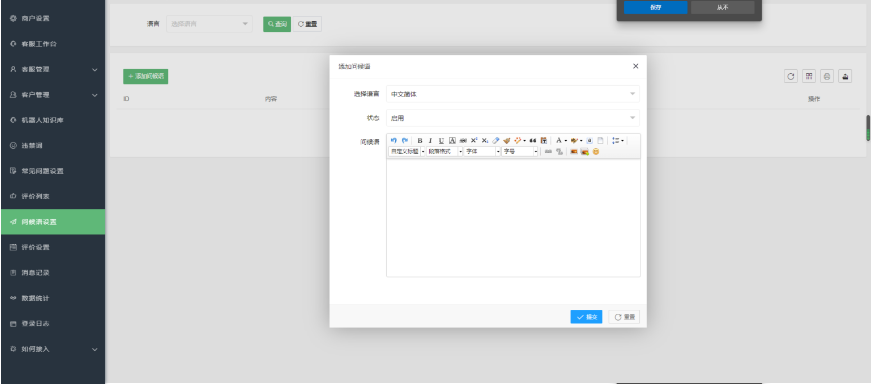Screen dimensions: 877x384
Task: Clear document with the blank page icon
Action: click(600, 140)
